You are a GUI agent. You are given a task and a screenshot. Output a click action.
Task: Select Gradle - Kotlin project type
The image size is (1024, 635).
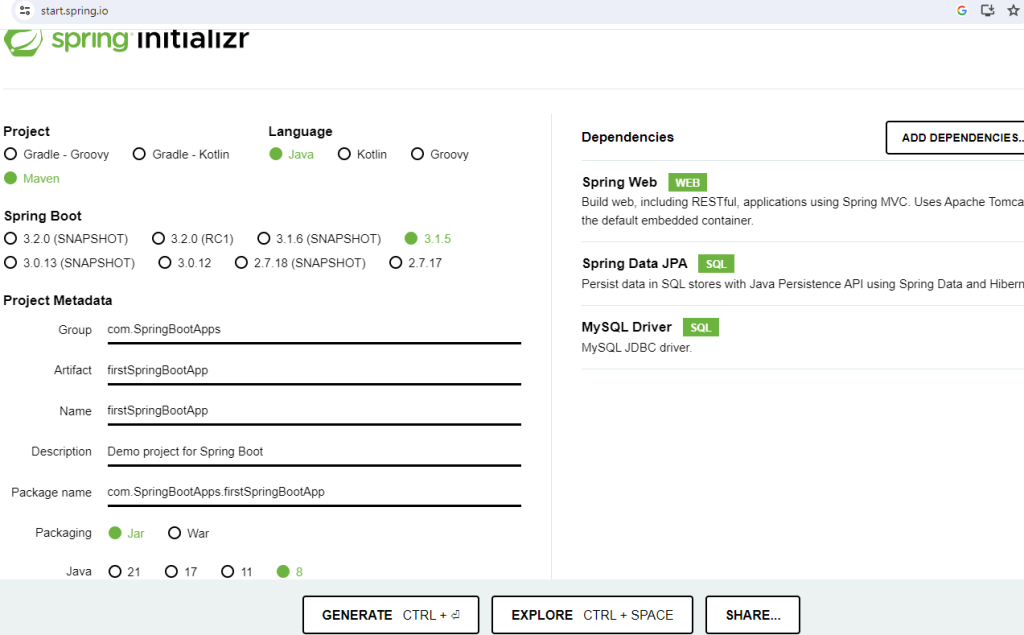point(181,154)
